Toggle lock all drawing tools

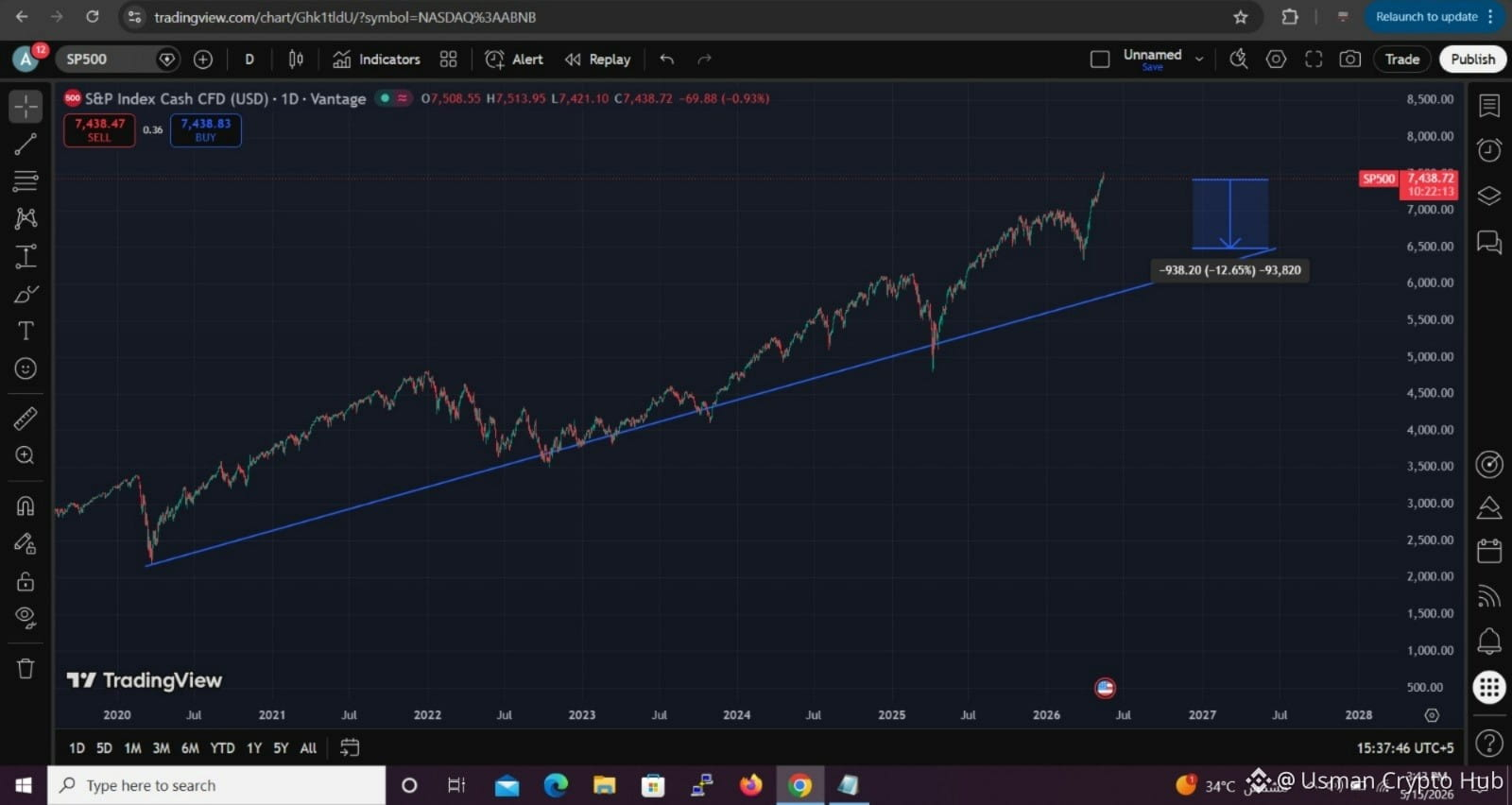(26, 581)
